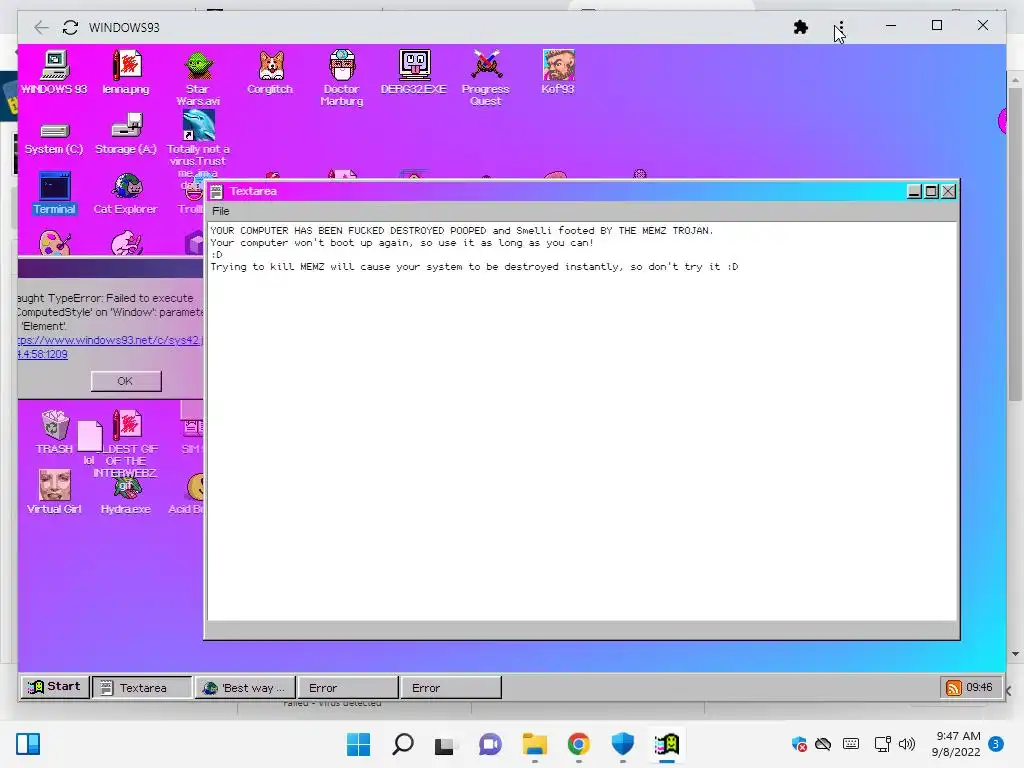Open the three-dot browser menu
1024x768 pixels.
coord(841,27)
